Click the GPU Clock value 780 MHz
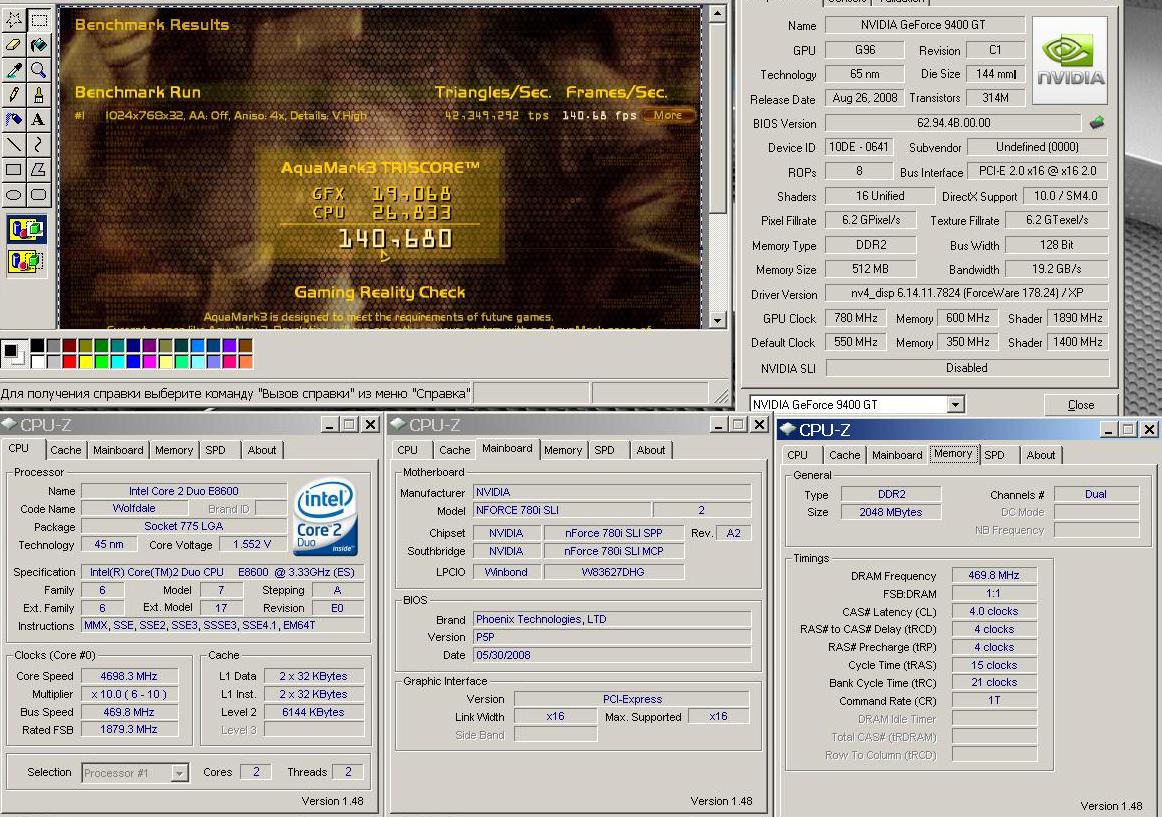This screenshot has width=1162, height=817. (x=856, y=318)
